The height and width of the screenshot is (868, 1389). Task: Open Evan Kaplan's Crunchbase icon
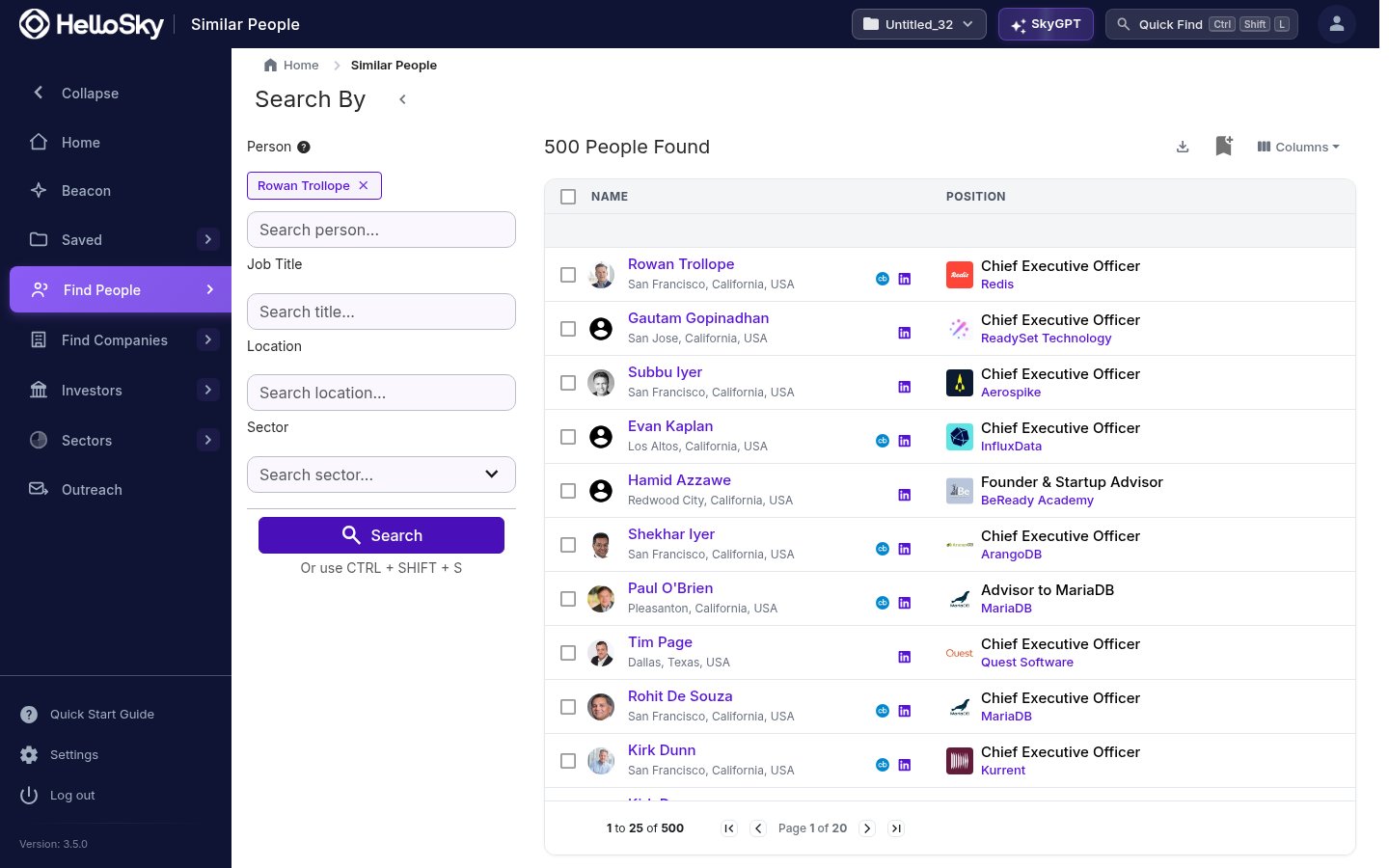tap(882, 441)
